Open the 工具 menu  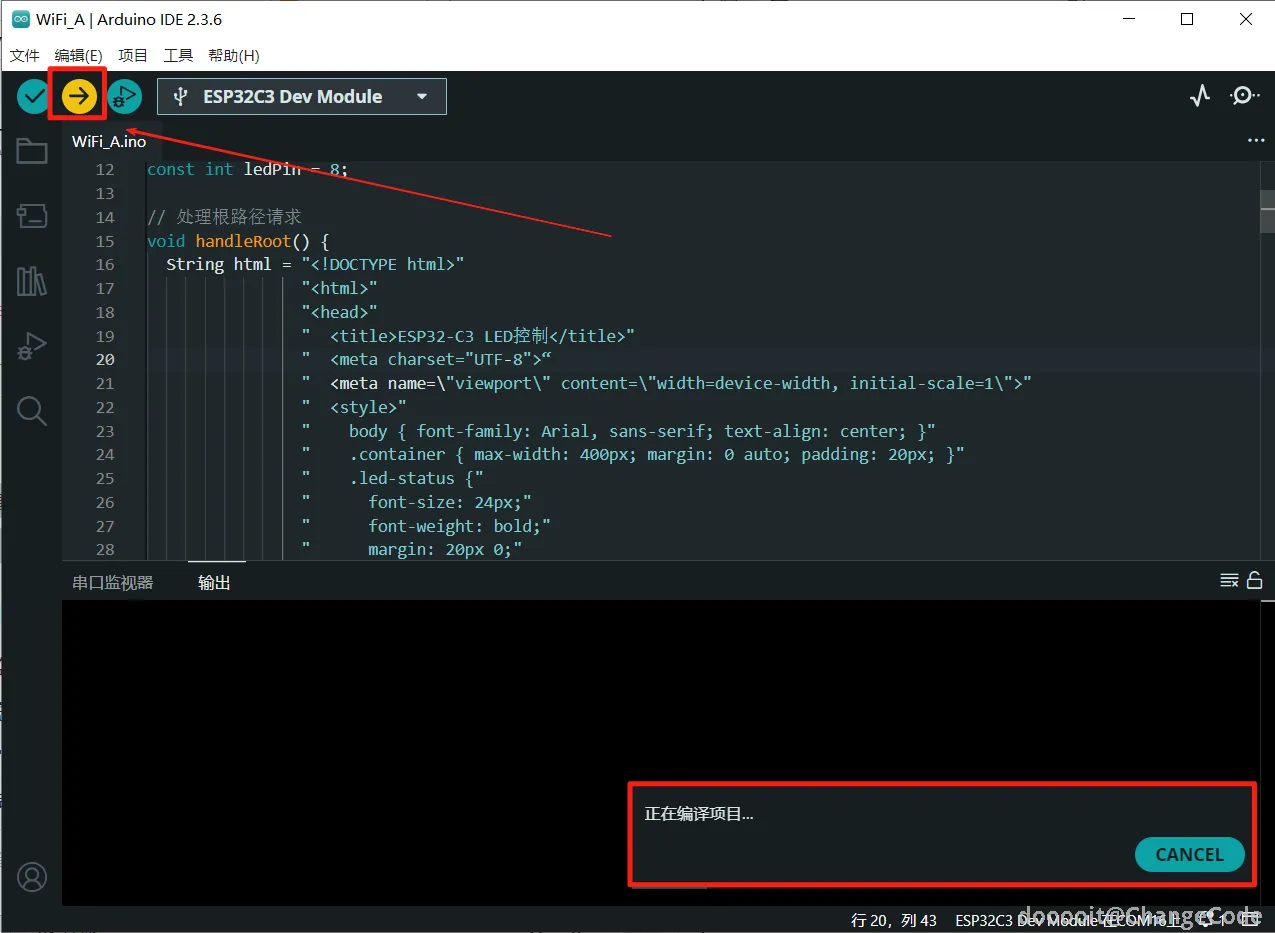click(178, 55)
